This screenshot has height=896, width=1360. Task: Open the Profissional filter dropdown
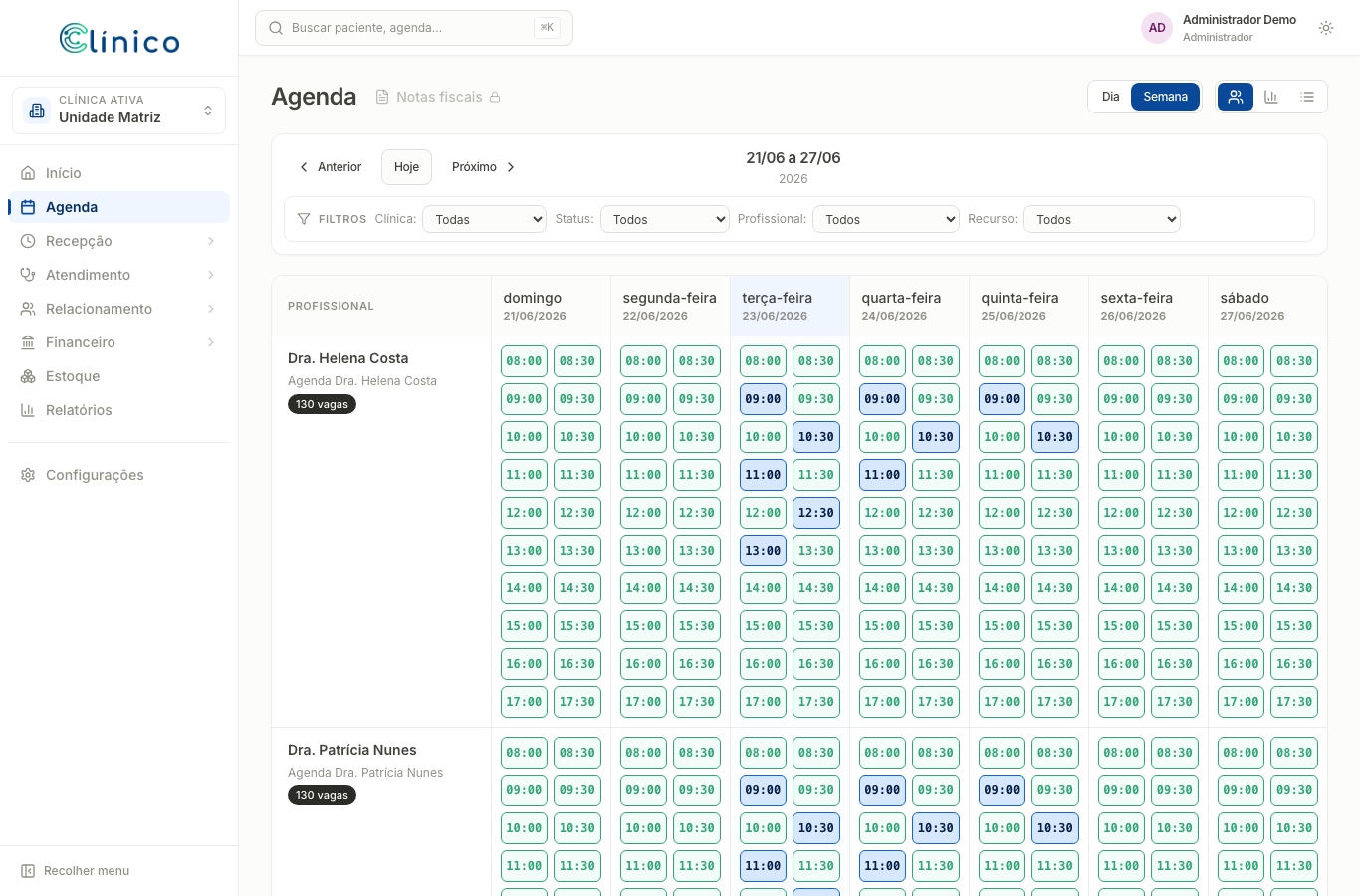click(x=886, y=219)
